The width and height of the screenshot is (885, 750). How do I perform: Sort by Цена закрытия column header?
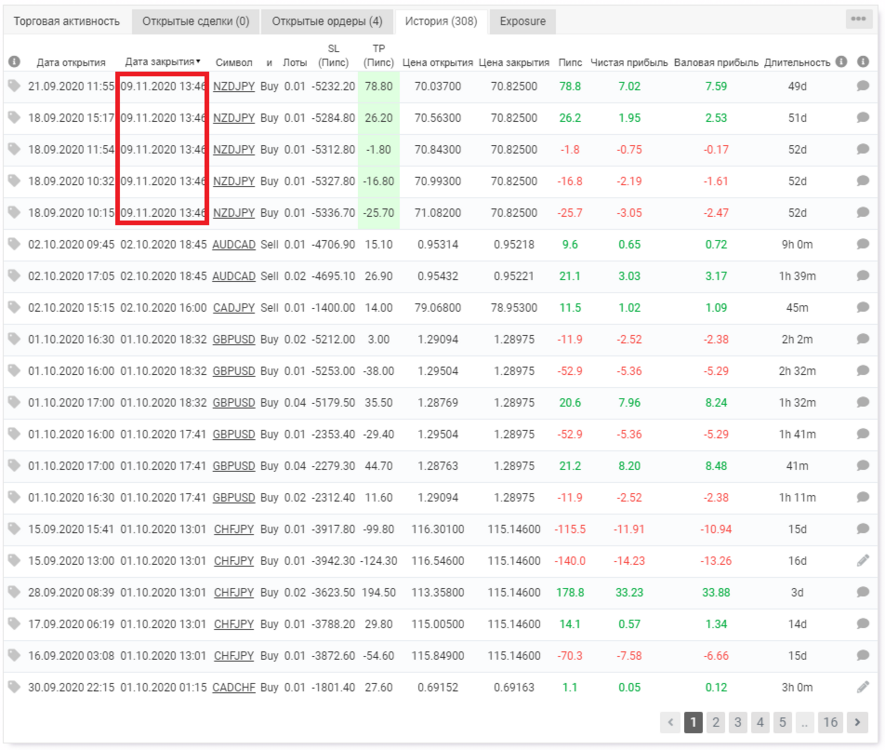tap(514, 63)
